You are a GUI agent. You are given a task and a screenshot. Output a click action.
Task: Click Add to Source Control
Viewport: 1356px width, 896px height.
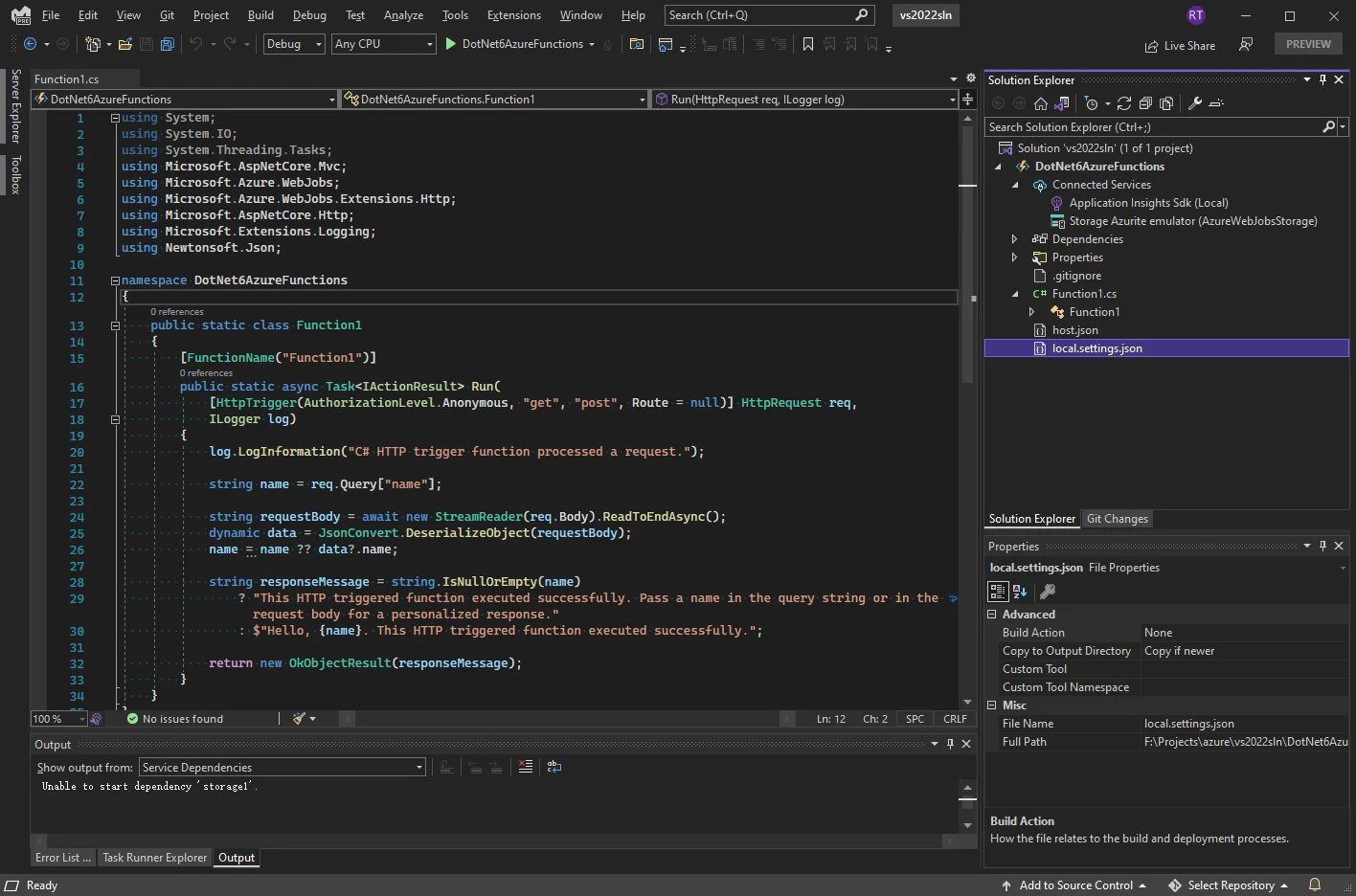(x=1074, y=885)
